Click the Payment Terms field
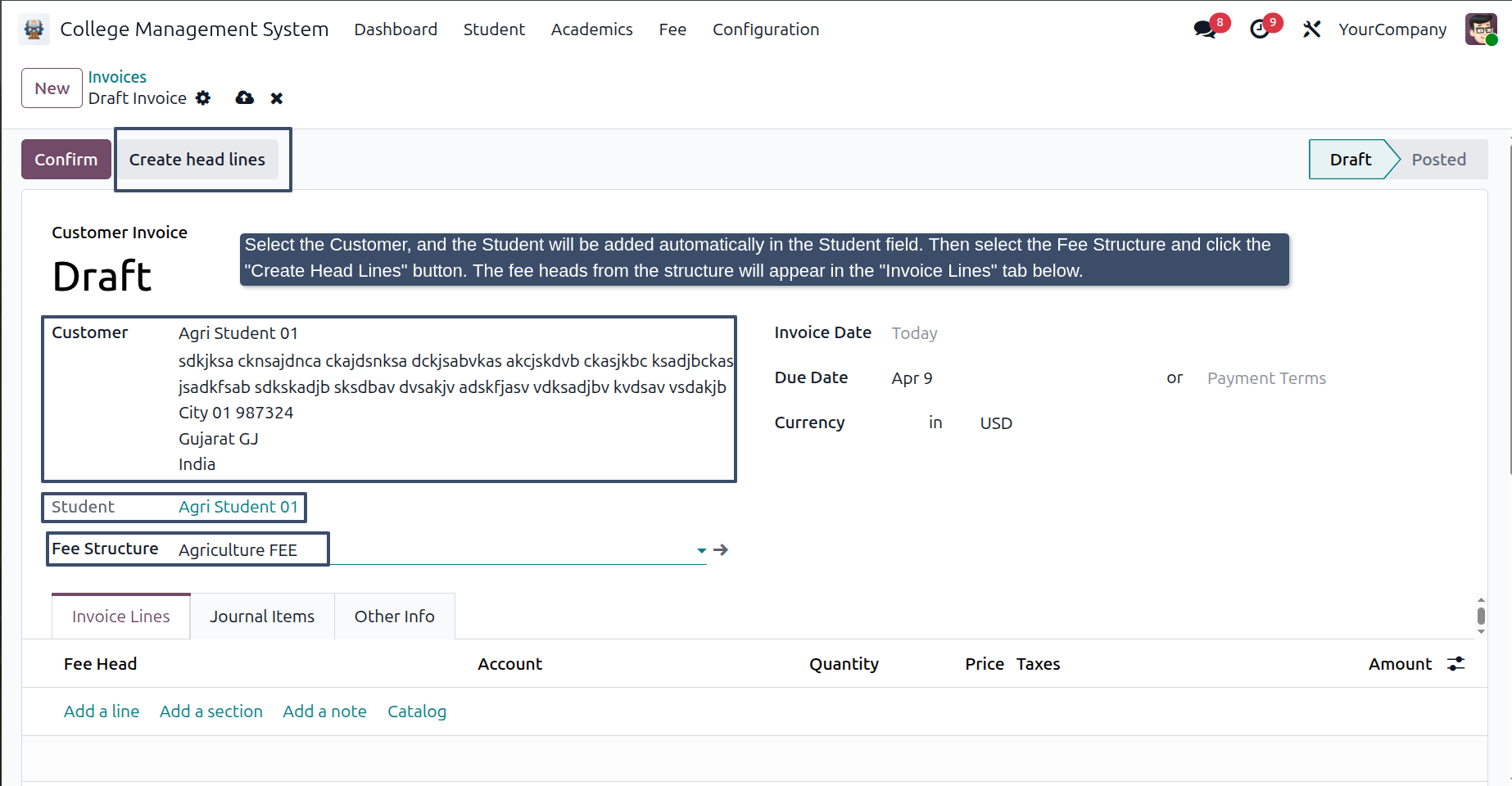 (1266, 378)
